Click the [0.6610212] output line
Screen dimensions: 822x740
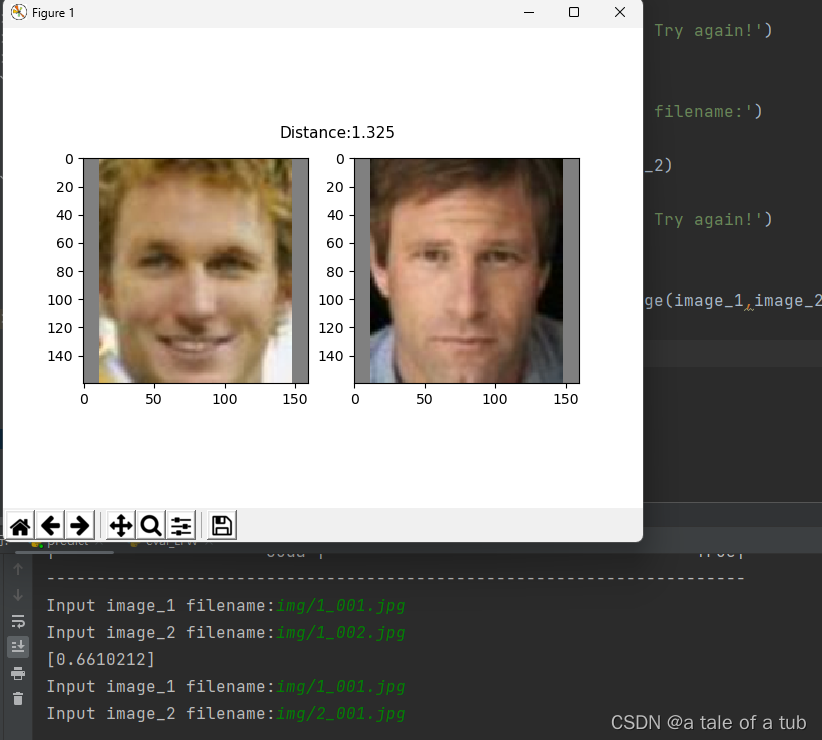(101, 659)
